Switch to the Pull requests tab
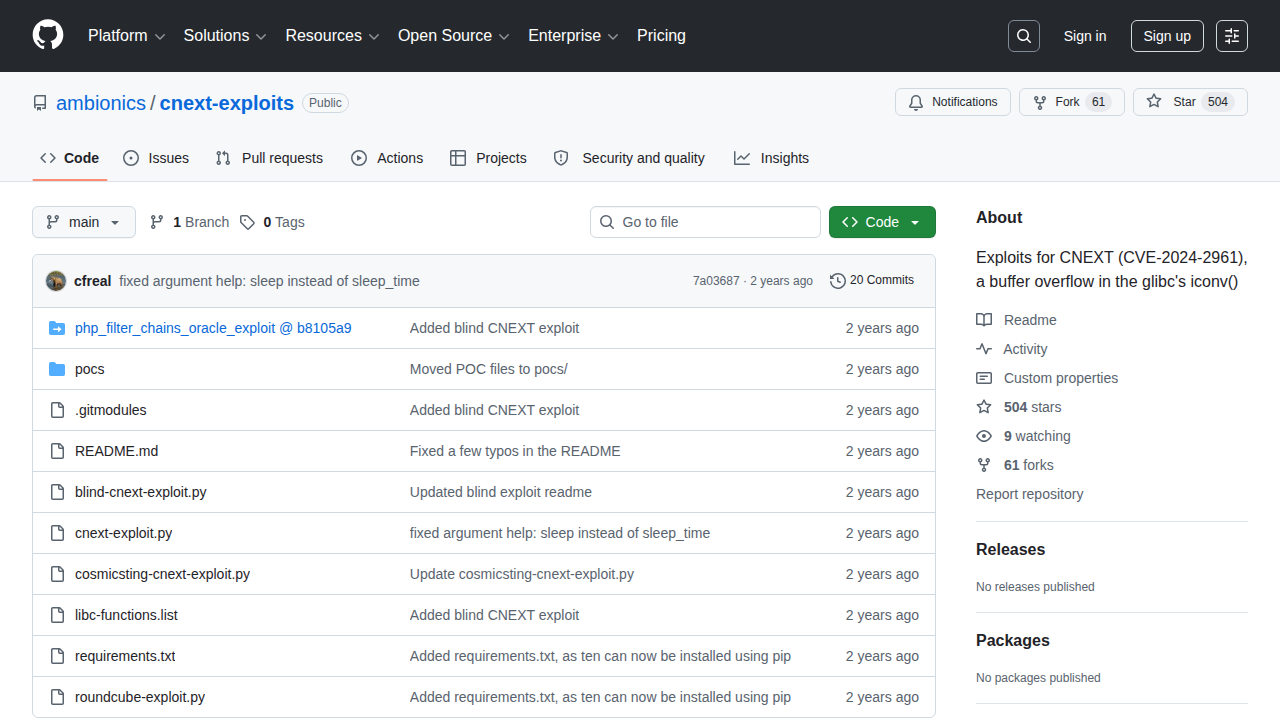This screenshot has width=1280, height=720. tap(269, 158)
